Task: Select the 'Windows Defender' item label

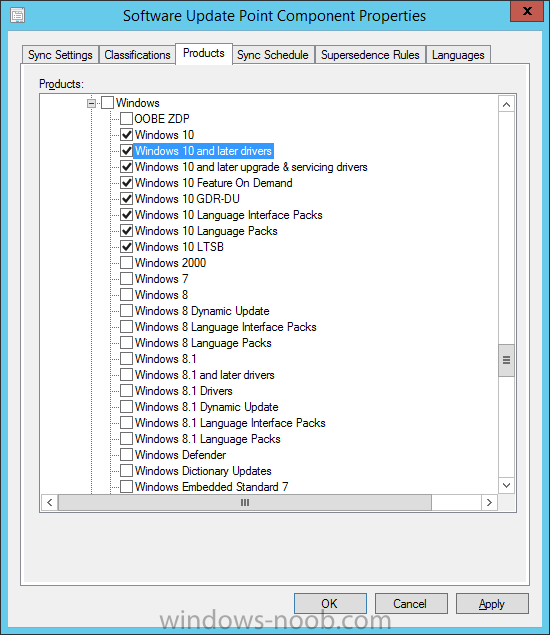Action: tap(180, 455)
